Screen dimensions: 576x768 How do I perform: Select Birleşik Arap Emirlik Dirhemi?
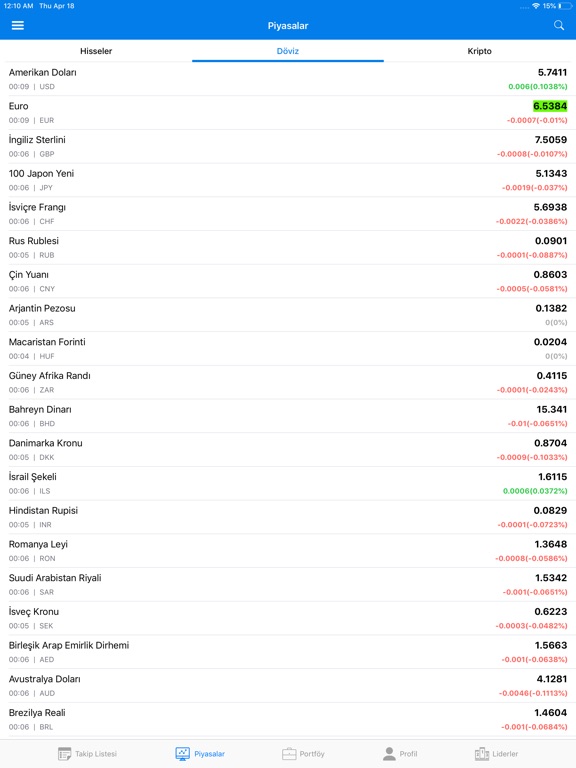pyautogui.click(x=288, y=652)
